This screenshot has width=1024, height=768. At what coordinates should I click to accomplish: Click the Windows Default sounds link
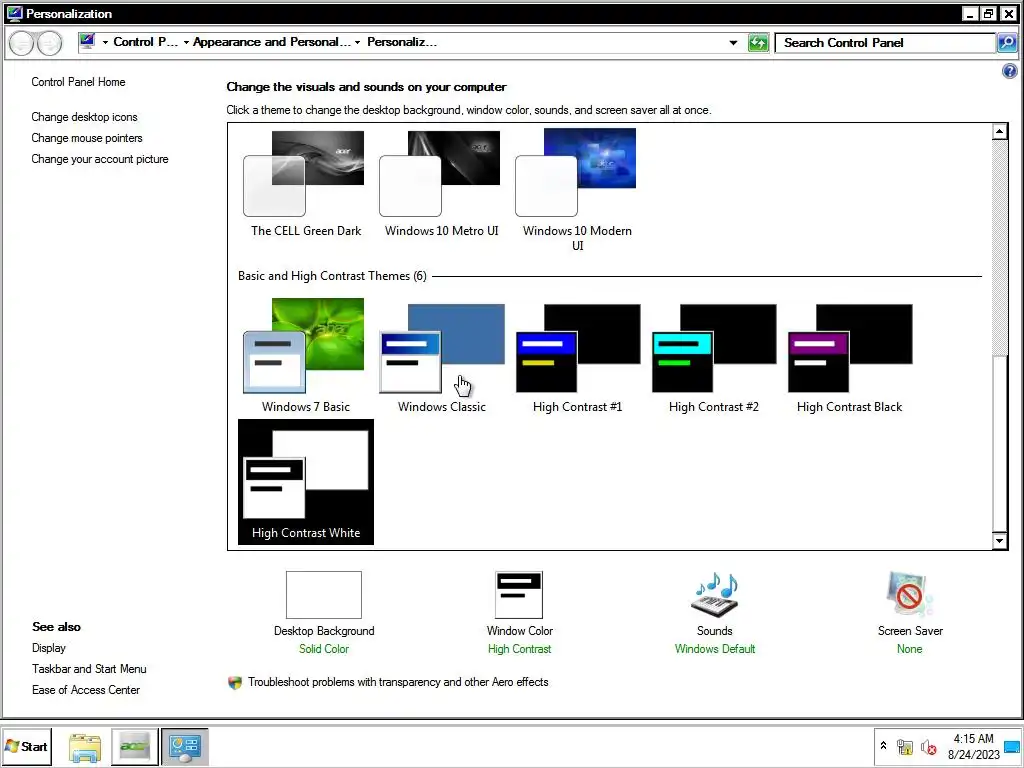pos(714,649)
